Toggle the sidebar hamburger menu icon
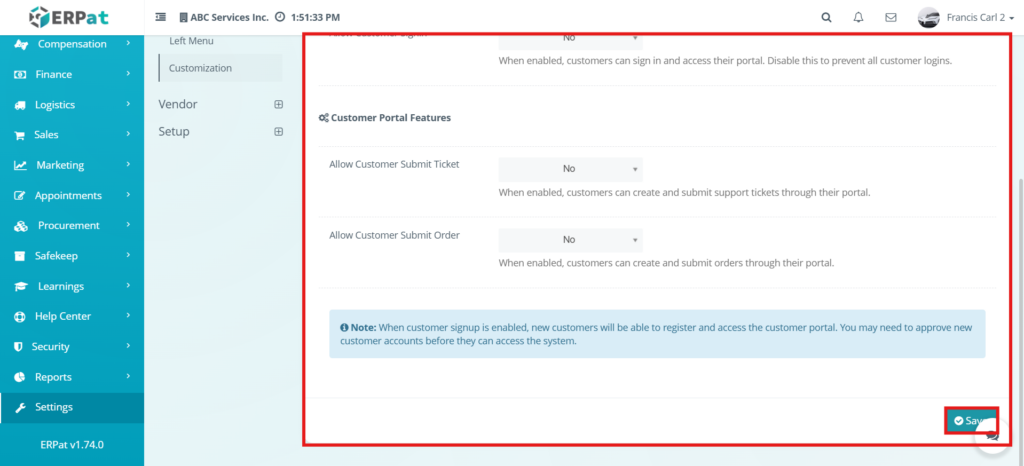This screenshot has width=1024, height=466. pos(162,17)
